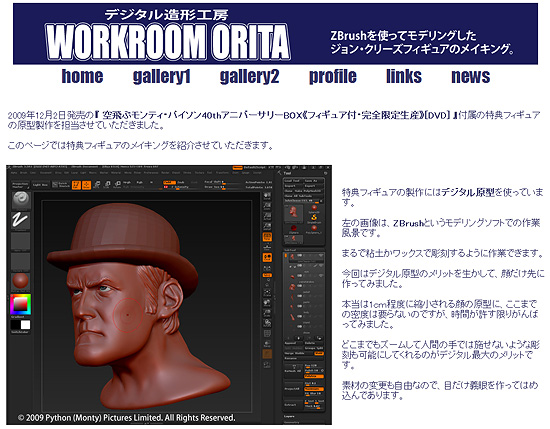Click the swirl brush thumbnail in ZBrush
The width and height of the screenshot is (550, 429).
[x=21, y=200]
